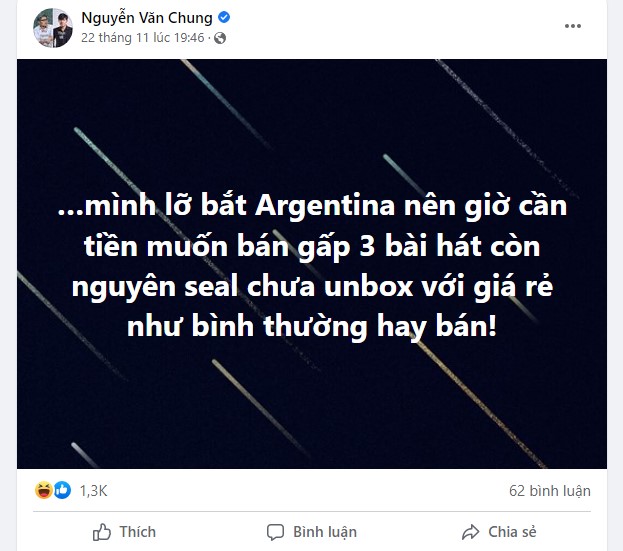This screenshot has height=551, width=623.
Task: Click the text 'nguyên seal chưa unbox'
Action: (x=242, y=286)
